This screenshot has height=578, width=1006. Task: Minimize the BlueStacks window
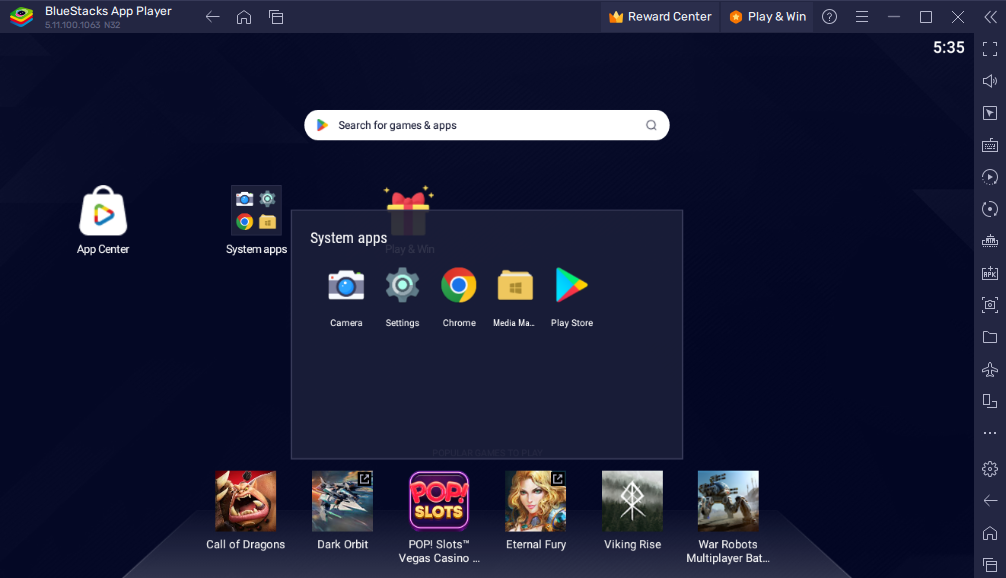(x=894, y=17)
